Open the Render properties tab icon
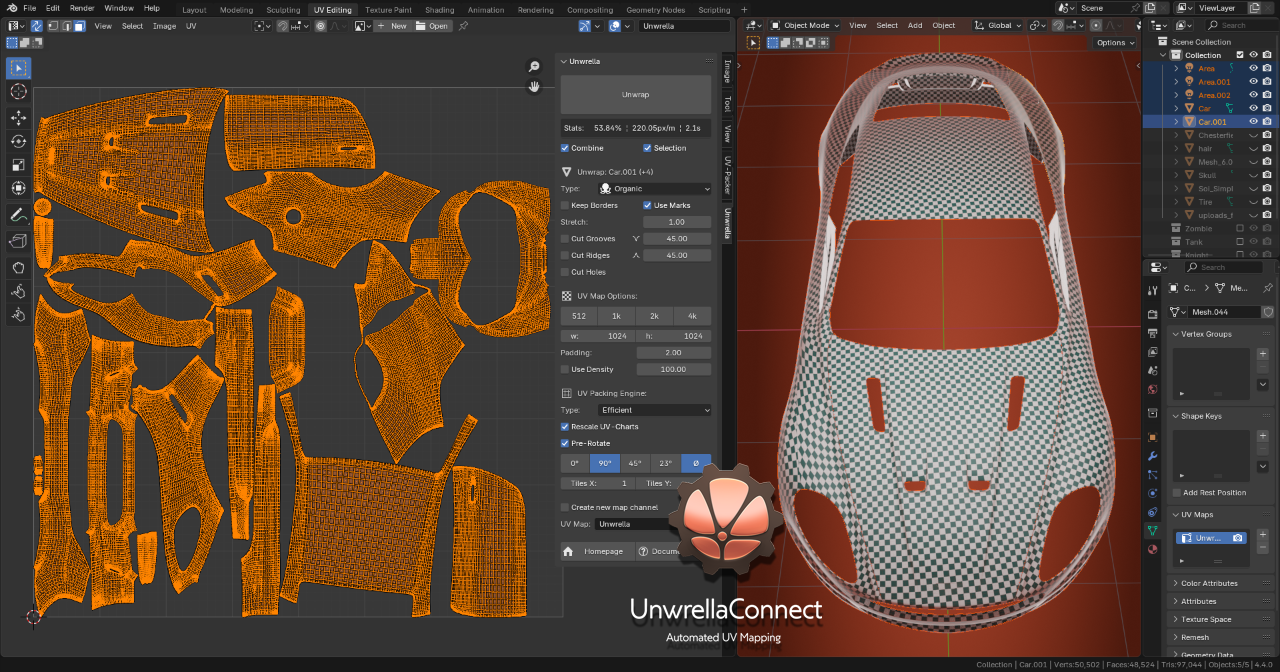1280x672 pixels. (1153, 315)
